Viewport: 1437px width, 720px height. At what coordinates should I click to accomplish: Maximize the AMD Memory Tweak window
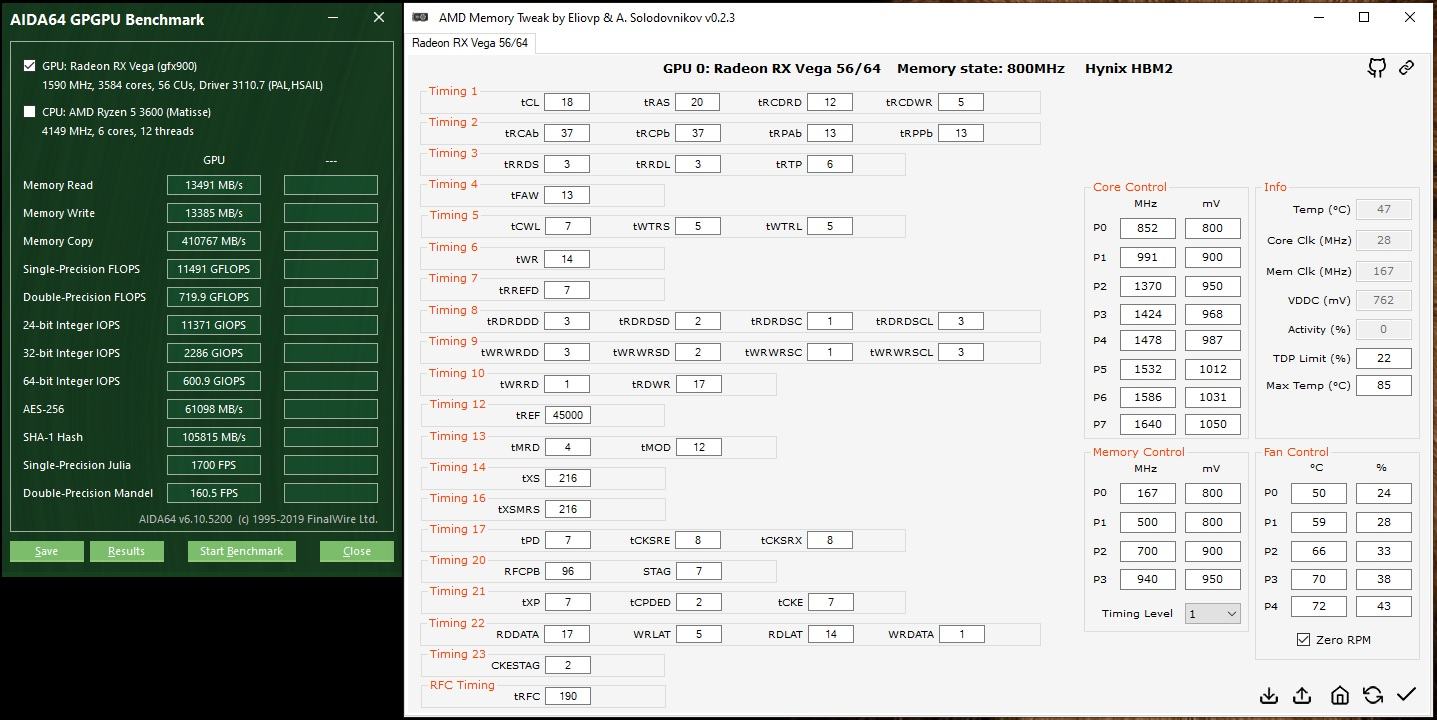(1364, 17)
